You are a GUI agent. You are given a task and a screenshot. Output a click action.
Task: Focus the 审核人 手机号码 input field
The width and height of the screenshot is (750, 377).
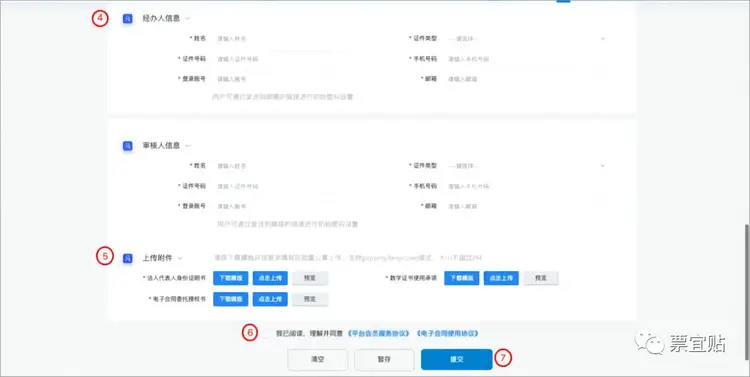pos(526,186)
